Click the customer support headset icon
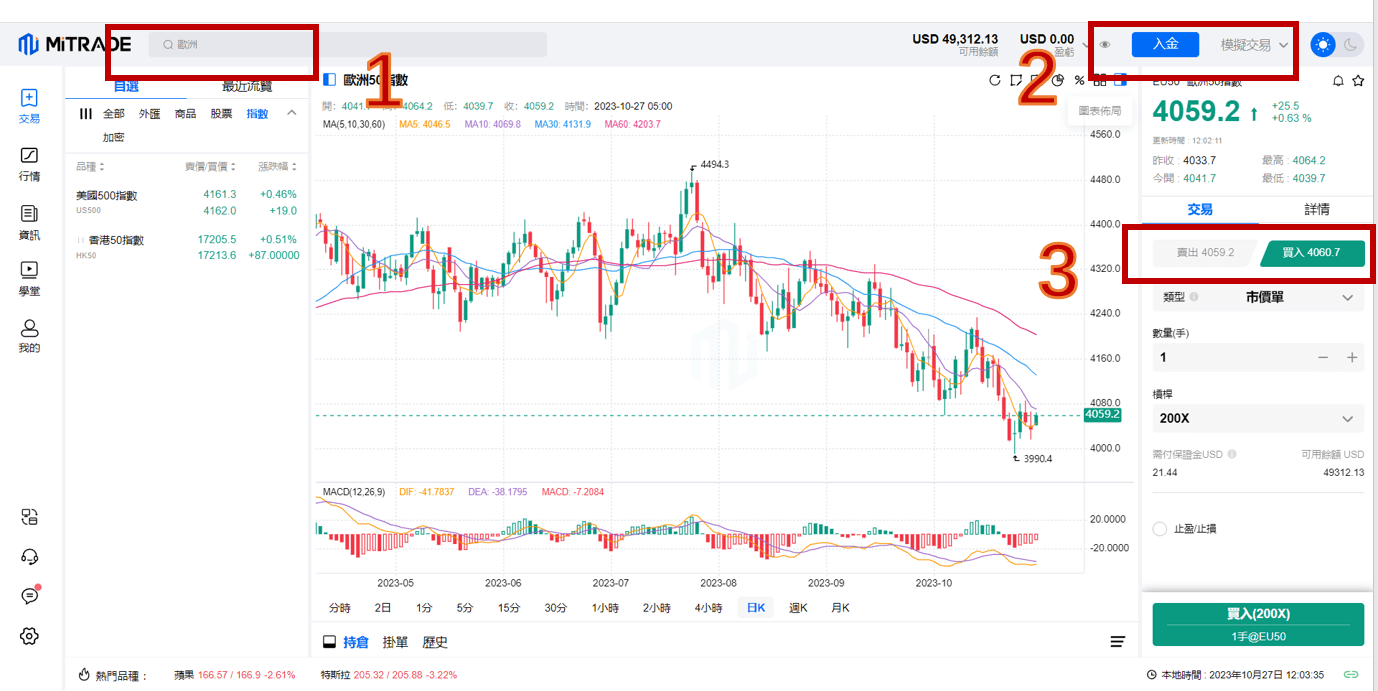The width and height of the screenshot is (1378, 691). (x=29, y=557)
